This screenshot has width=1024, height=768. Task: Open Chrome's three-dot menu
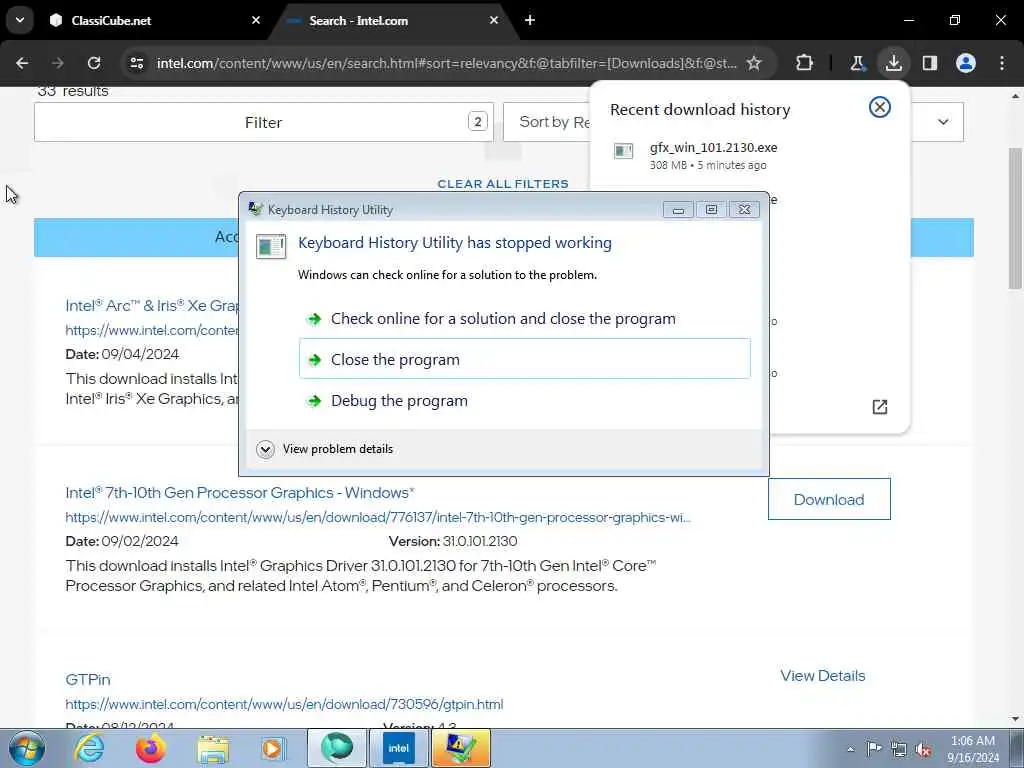click(1002, 63)
